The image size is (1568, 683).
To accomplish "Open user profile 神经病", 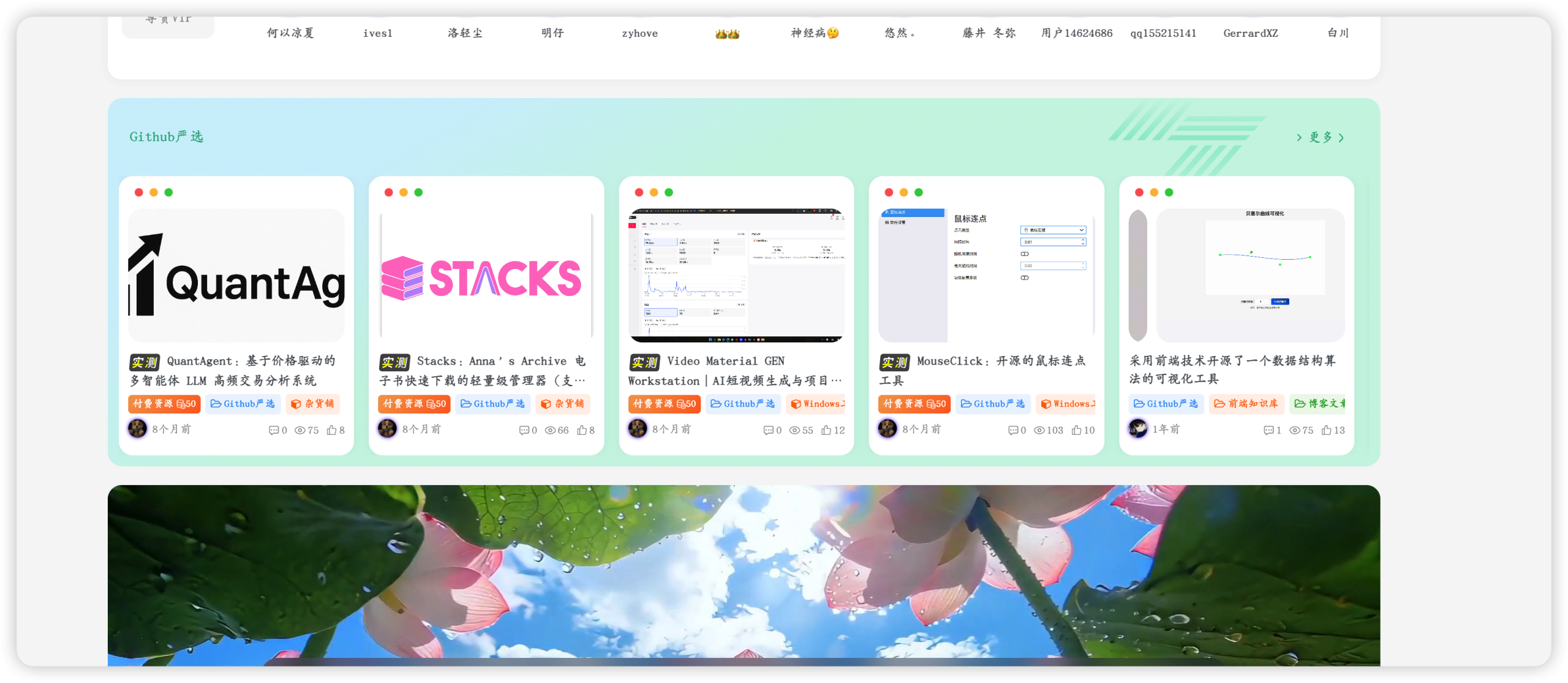I will pyautogui.click(x=815, y=33).
